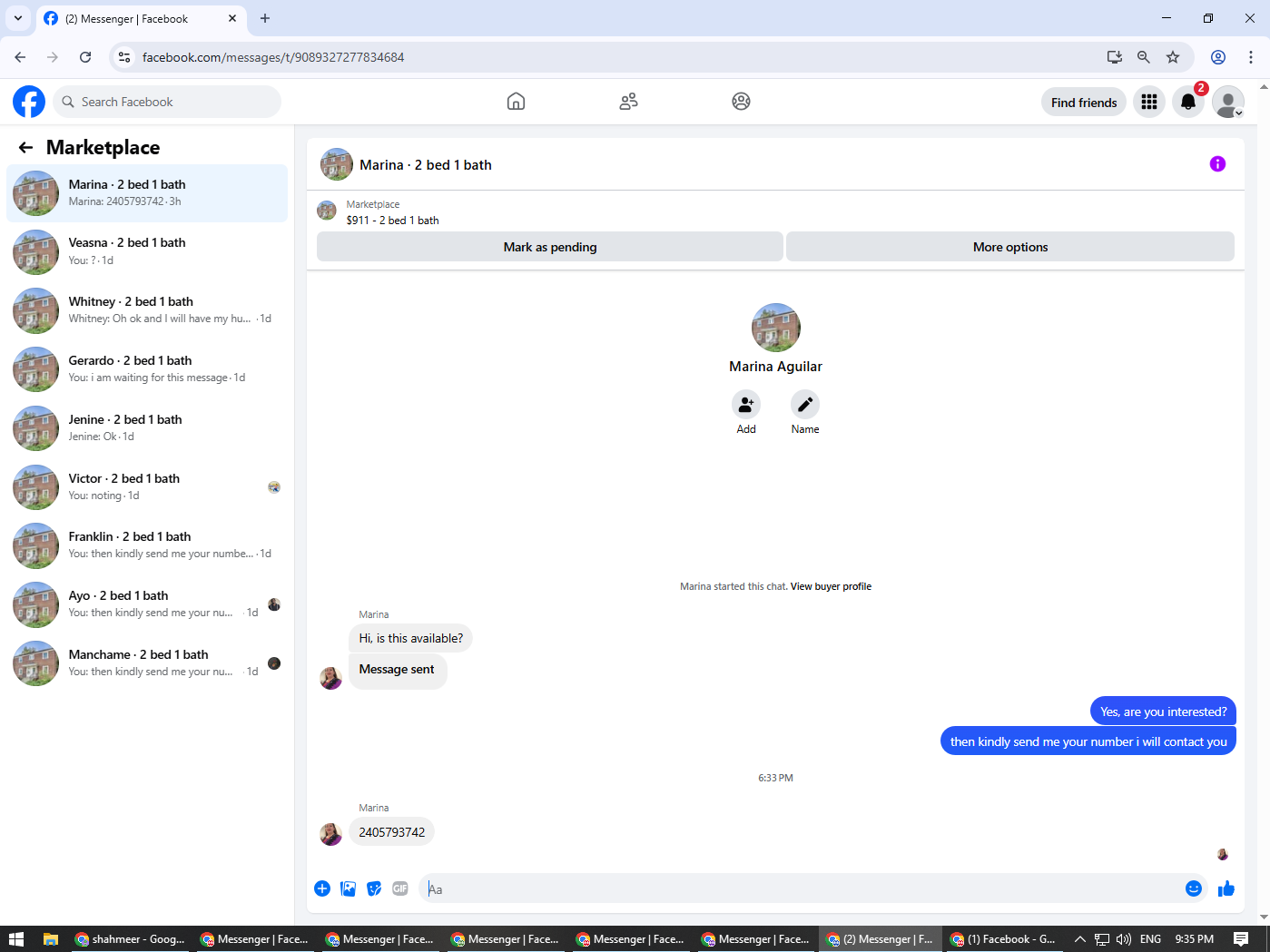Image resolution: width=1270 pixels, height=952 pixels.
Task: Open the Friends icon in top navigation
Action: [x=628, y=102]
